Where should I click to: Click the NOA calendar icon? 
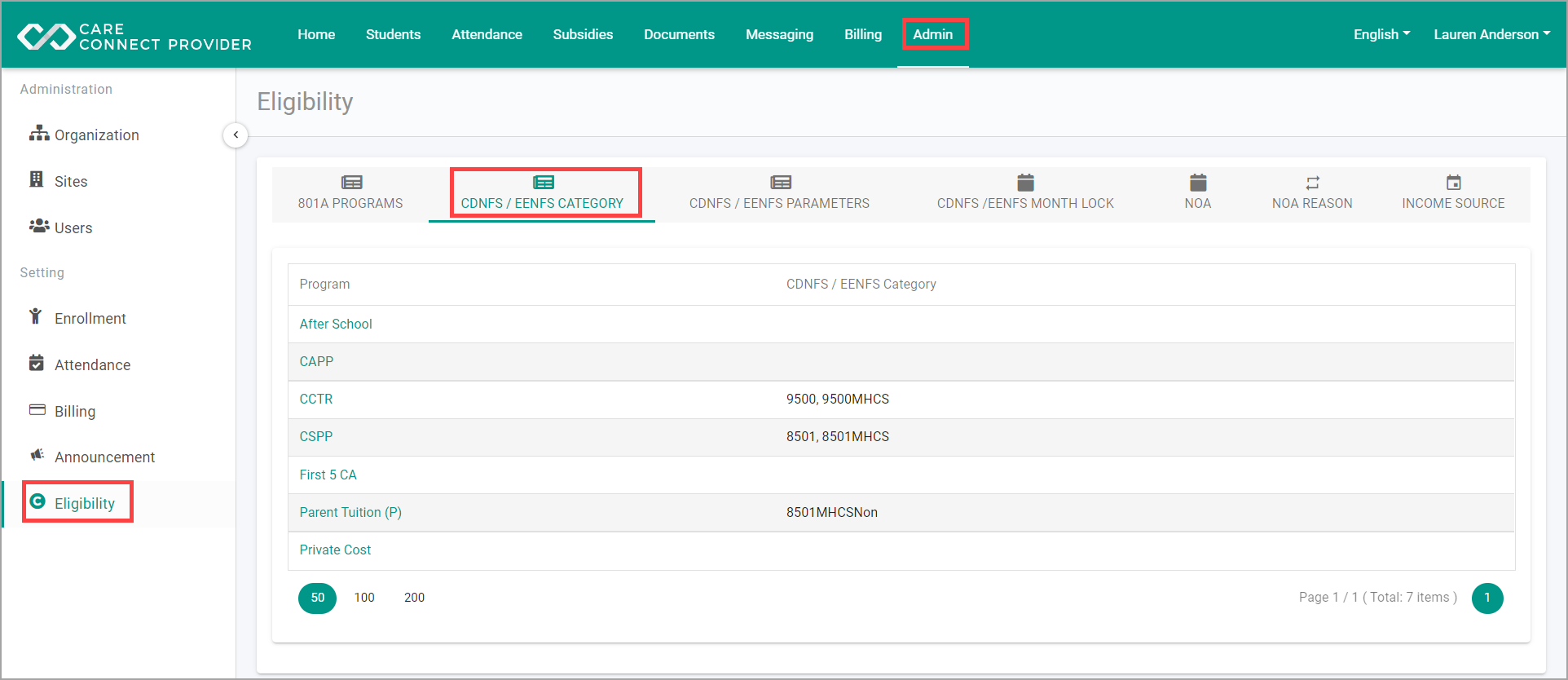(x=1198, y=183)
